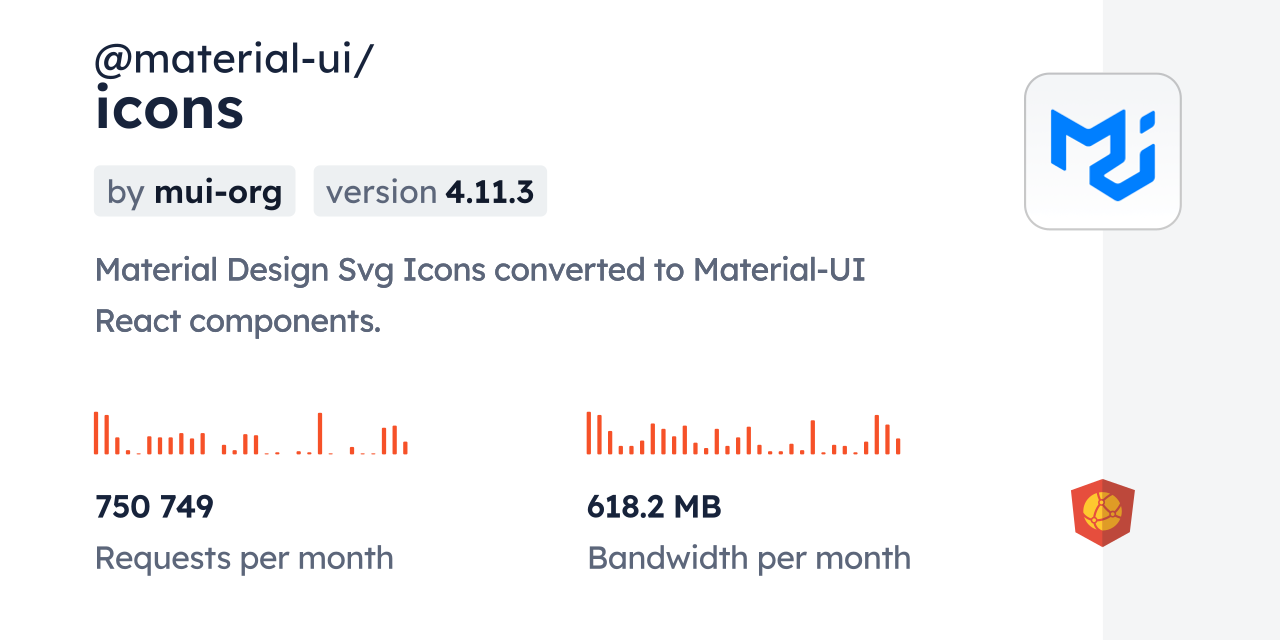Select the "Requests per month" label
The width and height of the screenshot is (1280, 640).
(244, 558)
